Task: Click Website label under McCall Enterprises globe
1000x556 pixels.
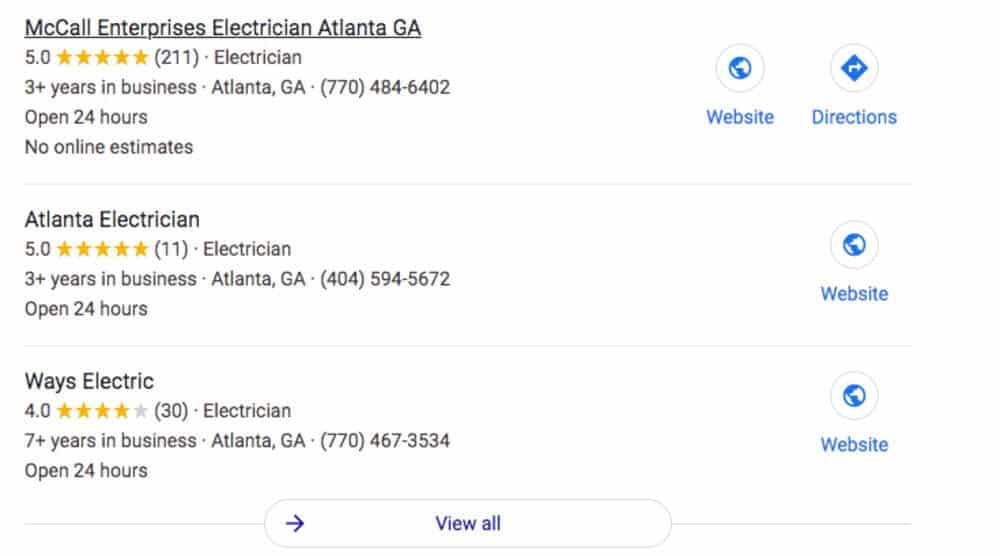Action: click(740, 117)
